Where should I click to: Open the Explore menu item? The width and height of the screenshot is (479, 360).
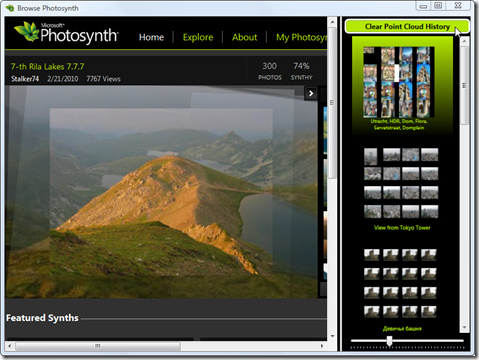198,37
